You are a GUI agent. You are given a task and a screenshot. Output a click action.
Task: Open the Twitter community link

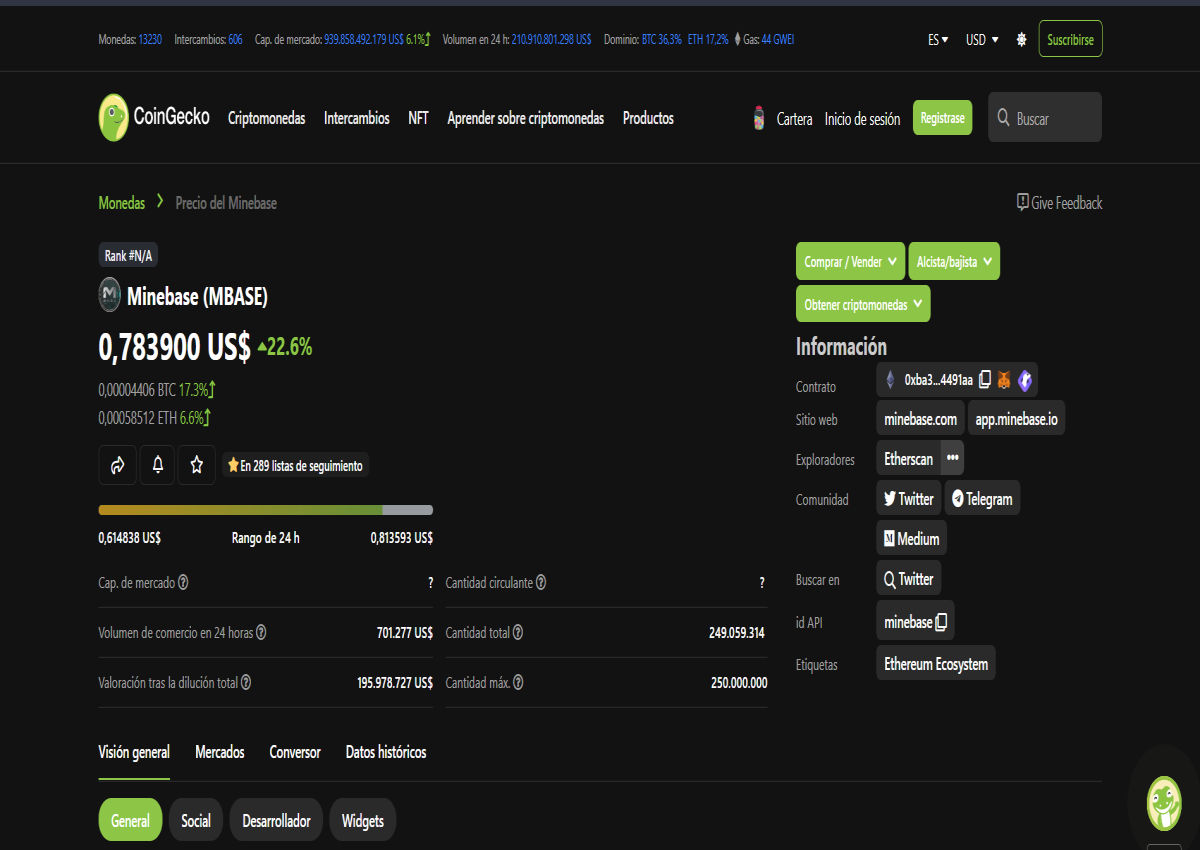(908, 499)
